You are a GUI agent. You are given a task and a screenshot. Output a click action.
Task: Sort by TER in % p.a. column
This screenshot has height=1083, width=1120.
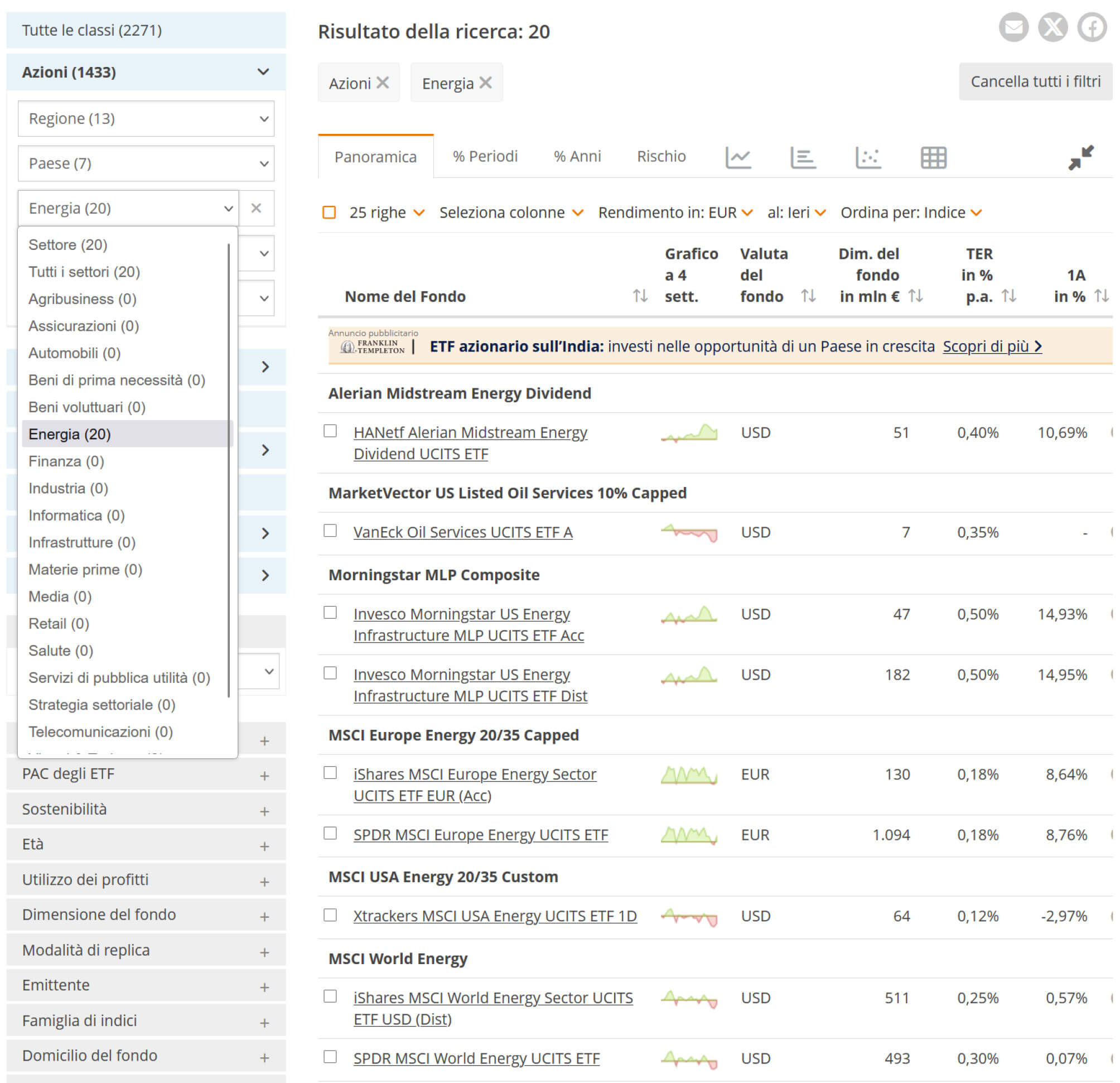click(x=1008, y=296)
